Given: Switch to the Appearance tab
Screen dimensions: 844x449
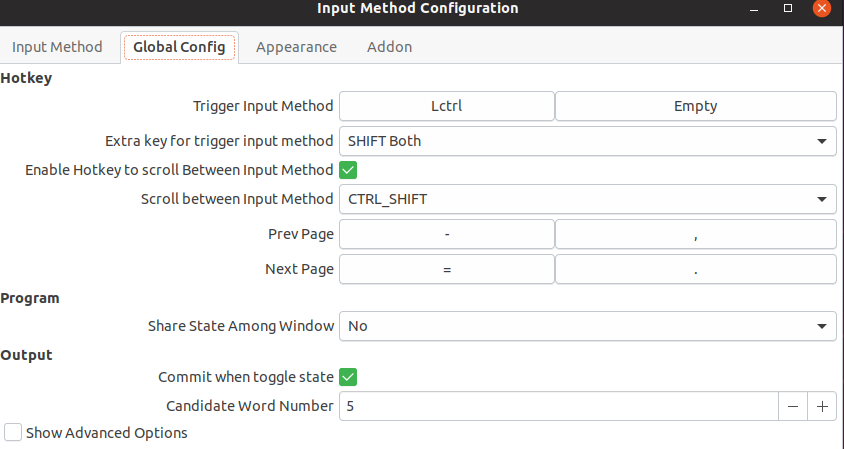Looking at the screenshot, I should pos(296,47).
